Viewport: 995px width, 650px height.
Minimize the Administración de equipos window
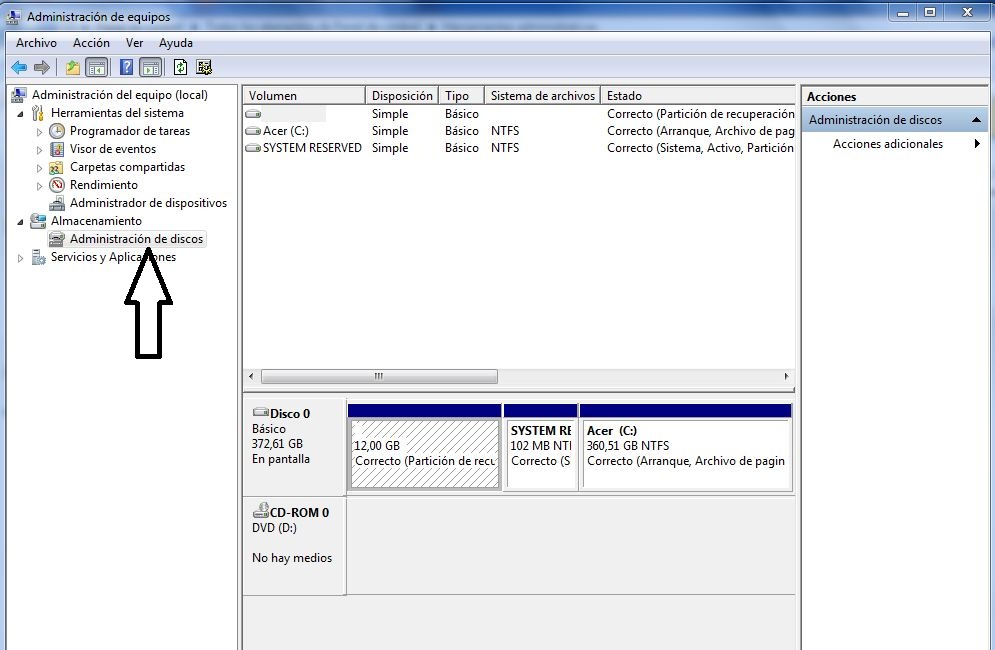903,13
